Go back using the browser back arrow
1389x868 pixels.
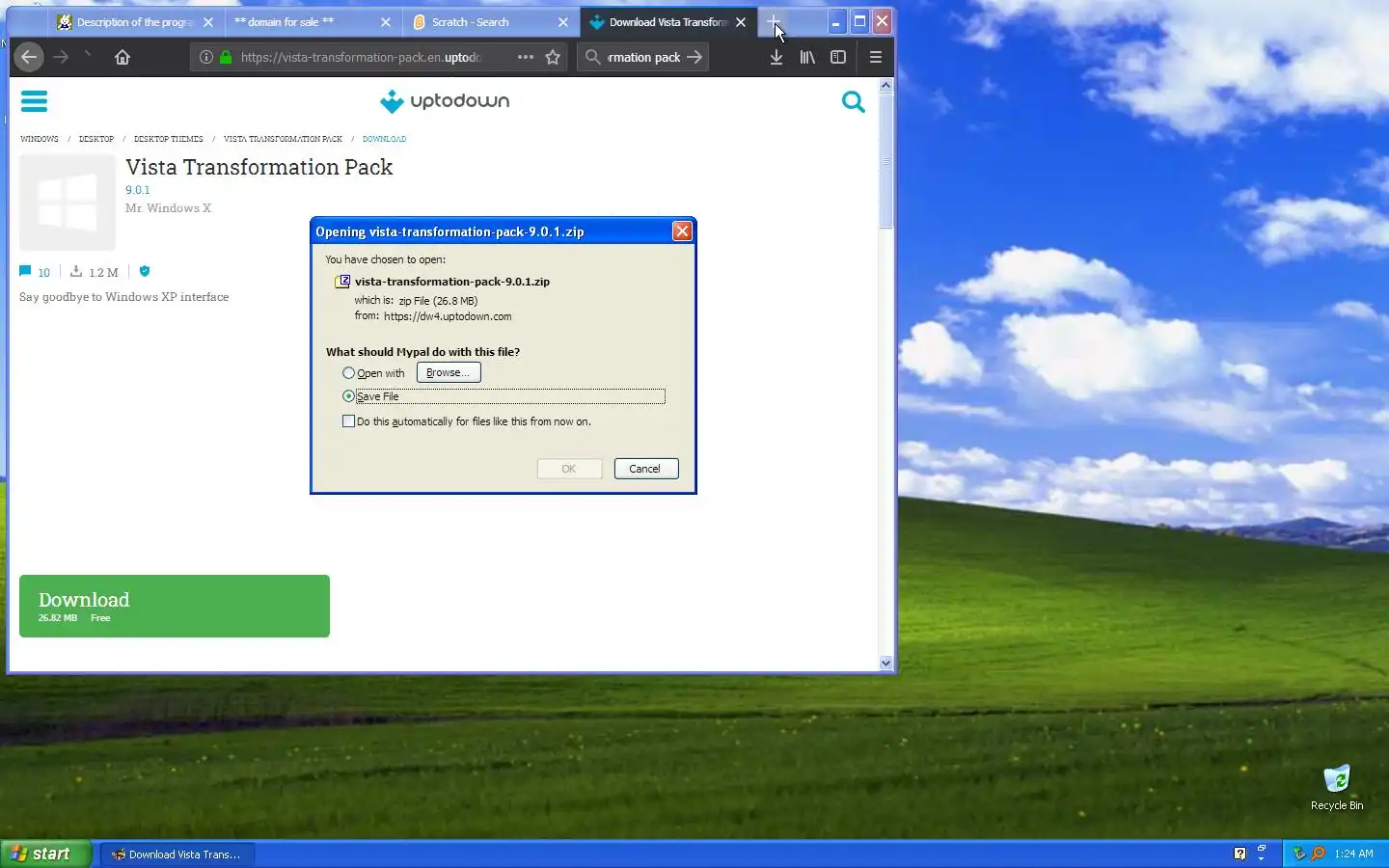[29, 57]
